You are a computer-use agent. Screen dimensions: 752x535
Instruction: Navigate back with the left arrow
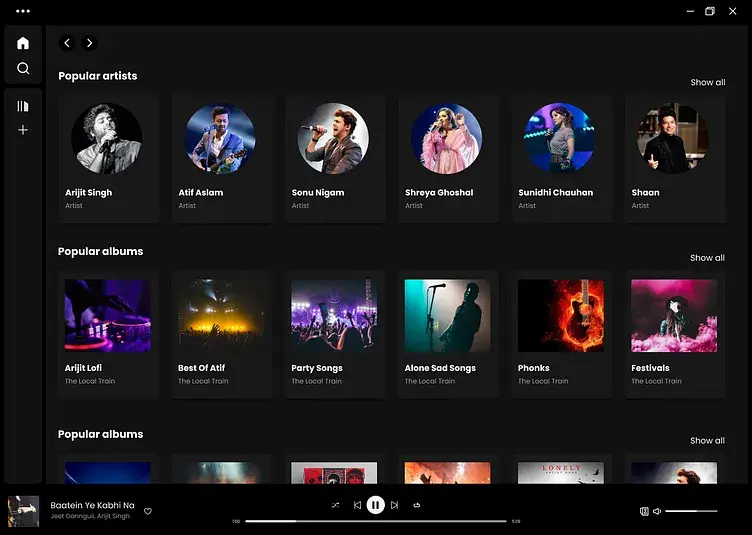[x=67, y=43]
